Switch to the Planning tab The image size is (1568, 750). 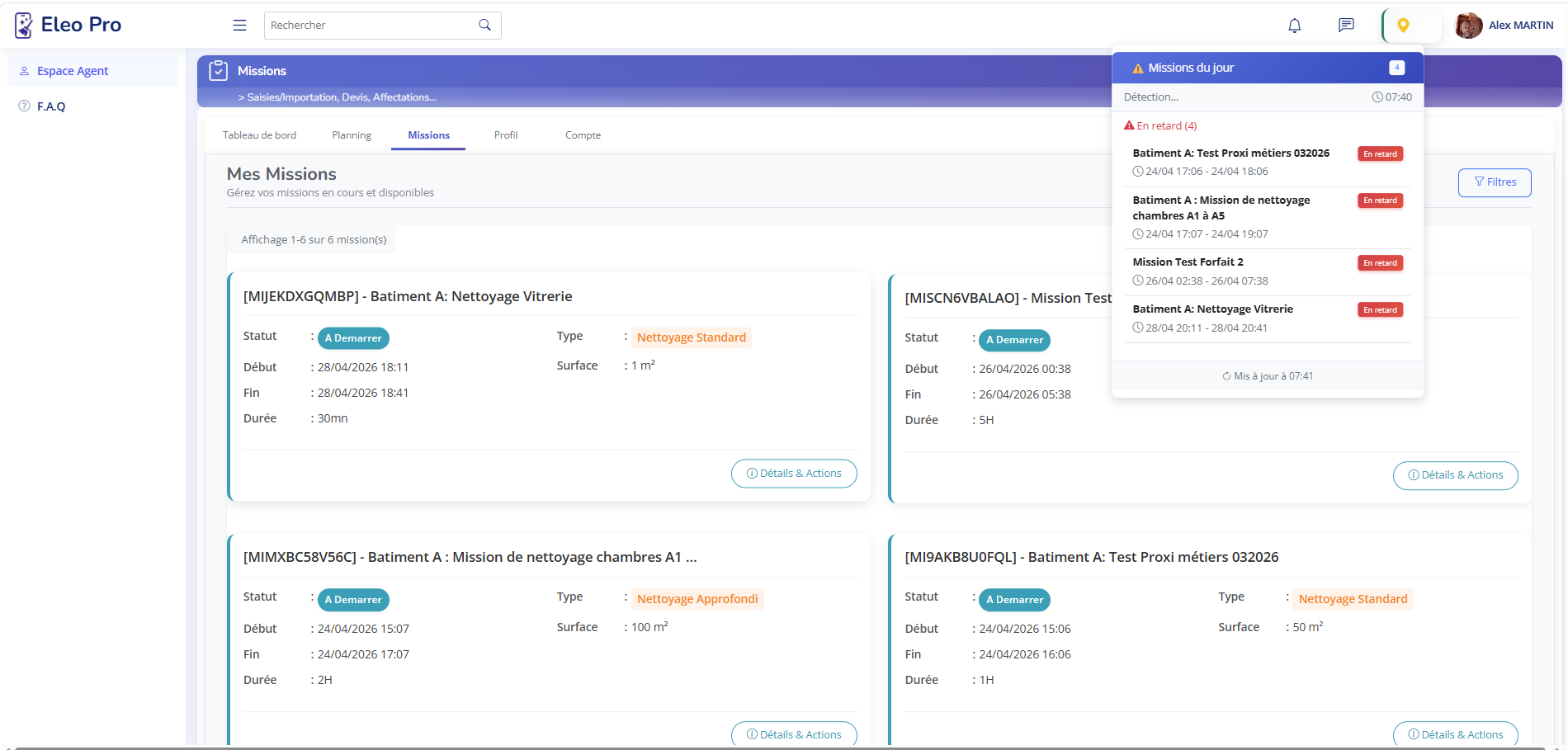[x=352, y=135]
